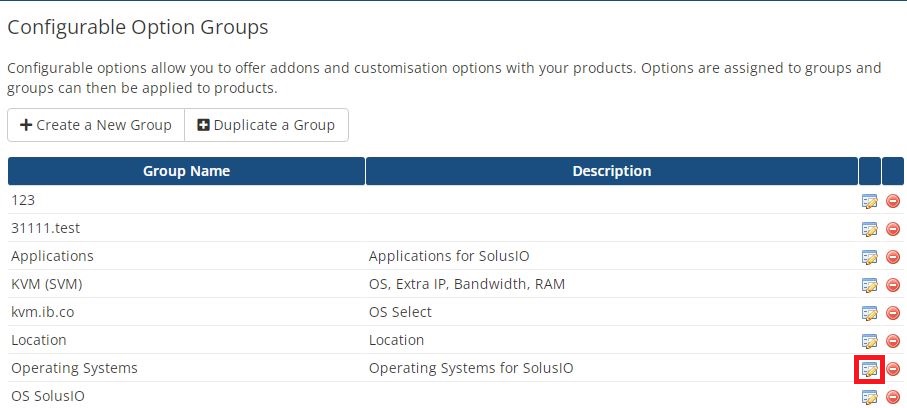Click Create a New Group button
The image size is (907, 408).
pyautogui.click(x=96, y=125)
